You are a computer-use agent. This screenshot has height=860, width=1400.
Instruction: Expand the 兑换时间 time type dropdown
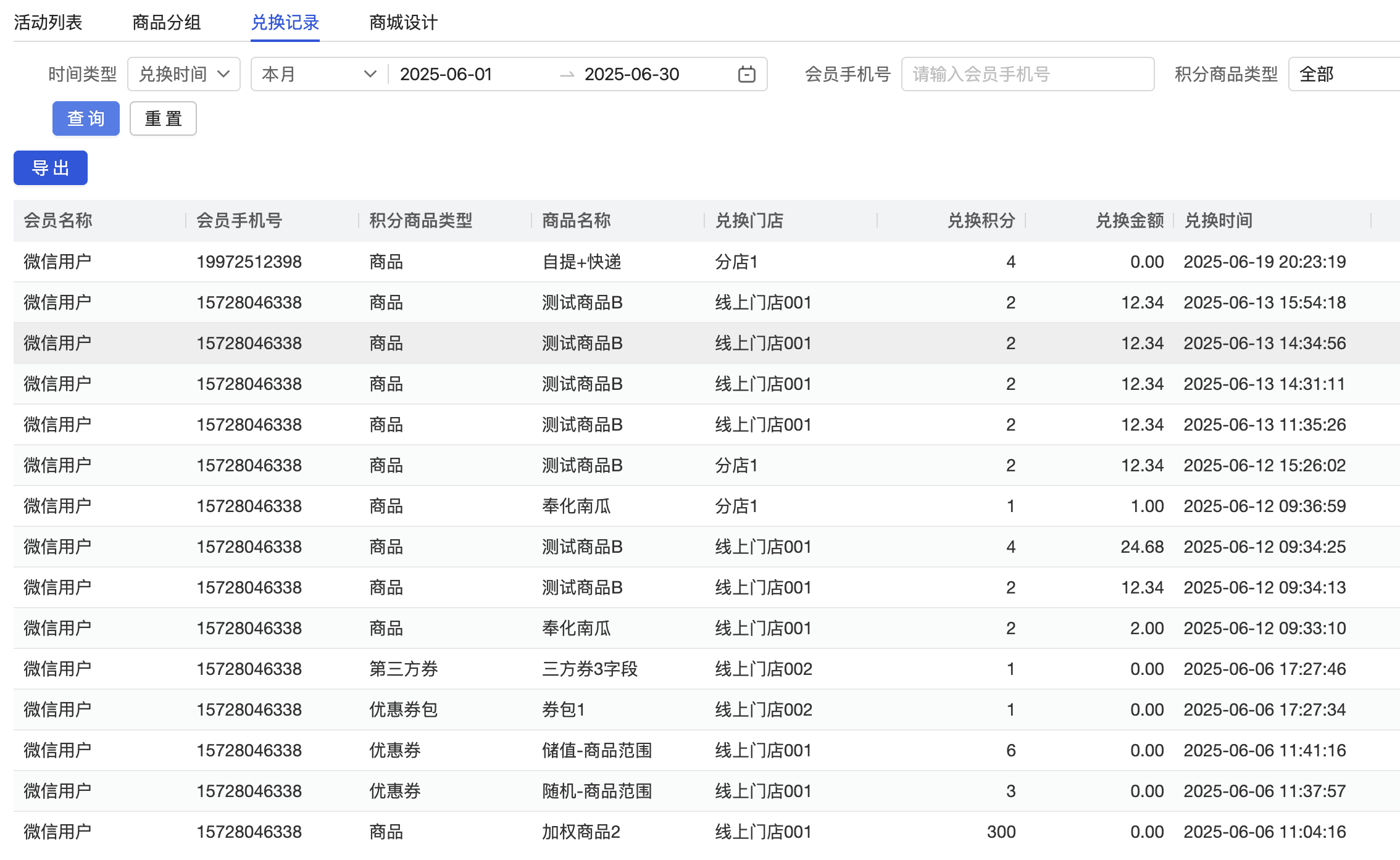(x=184, y=74)
